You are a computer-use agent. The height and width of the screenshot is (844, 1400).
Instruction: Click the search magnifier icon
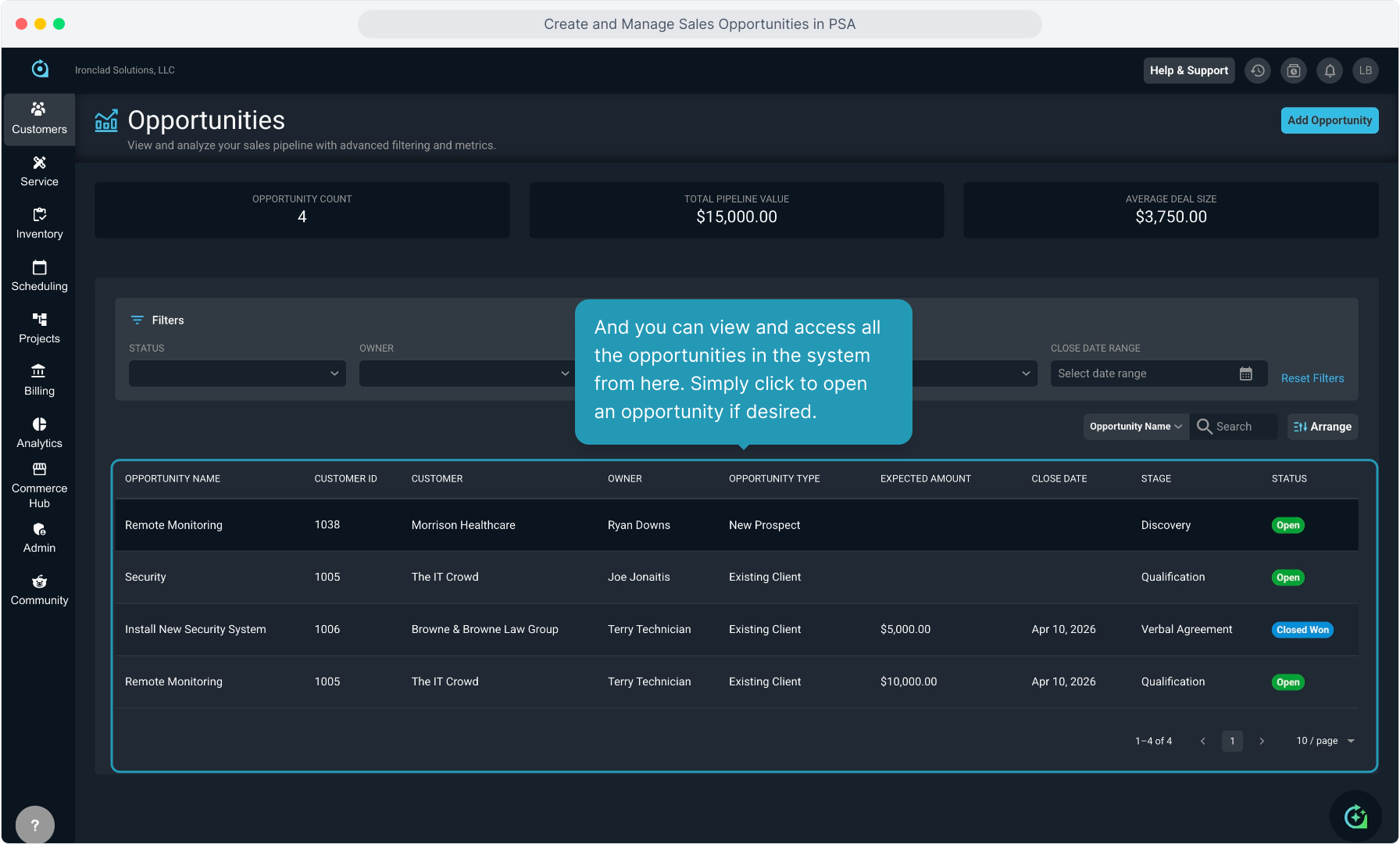(x=1205, y=427)
